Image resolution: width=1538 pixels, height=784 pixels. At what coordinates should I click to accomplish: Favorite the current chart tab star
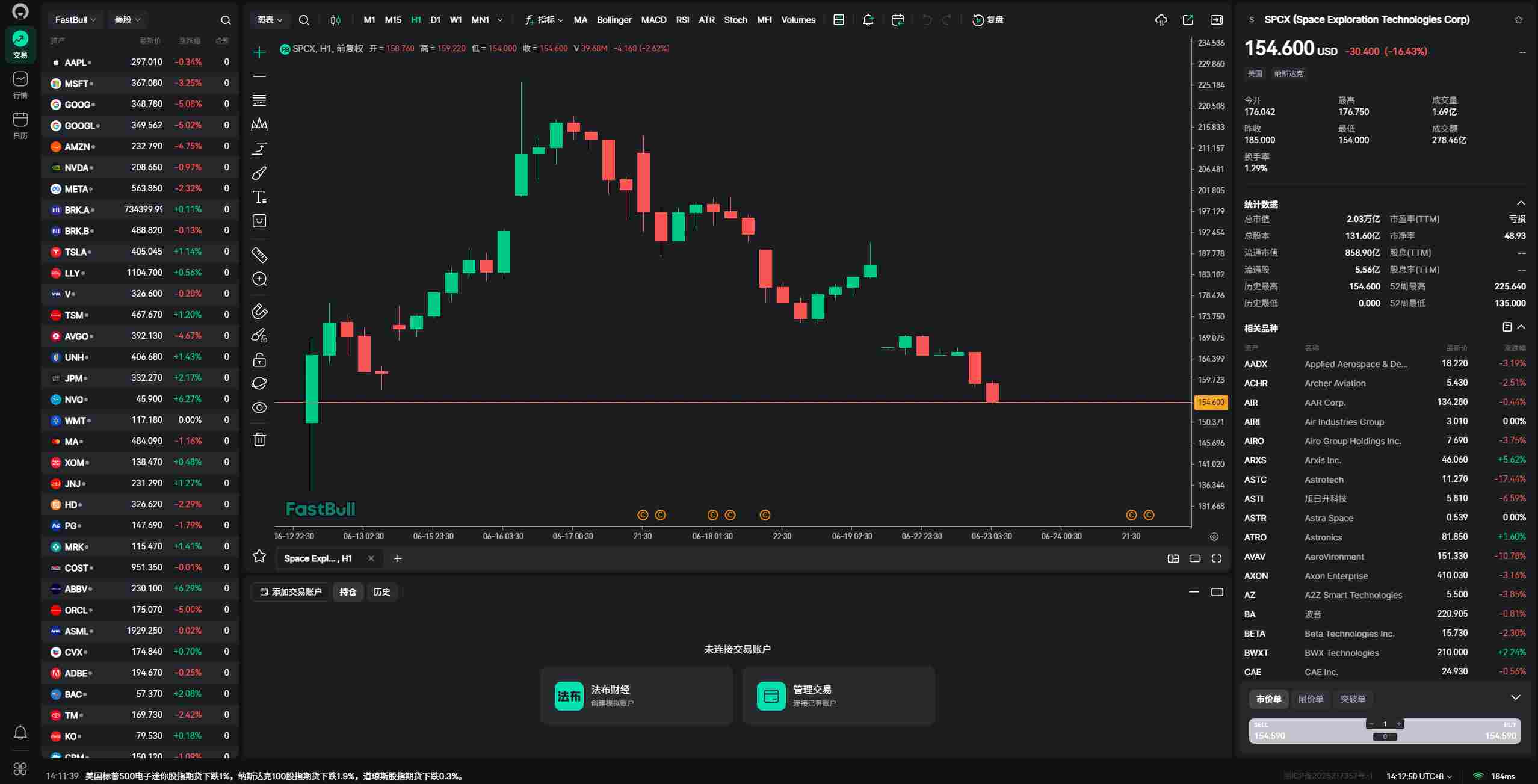259,556
